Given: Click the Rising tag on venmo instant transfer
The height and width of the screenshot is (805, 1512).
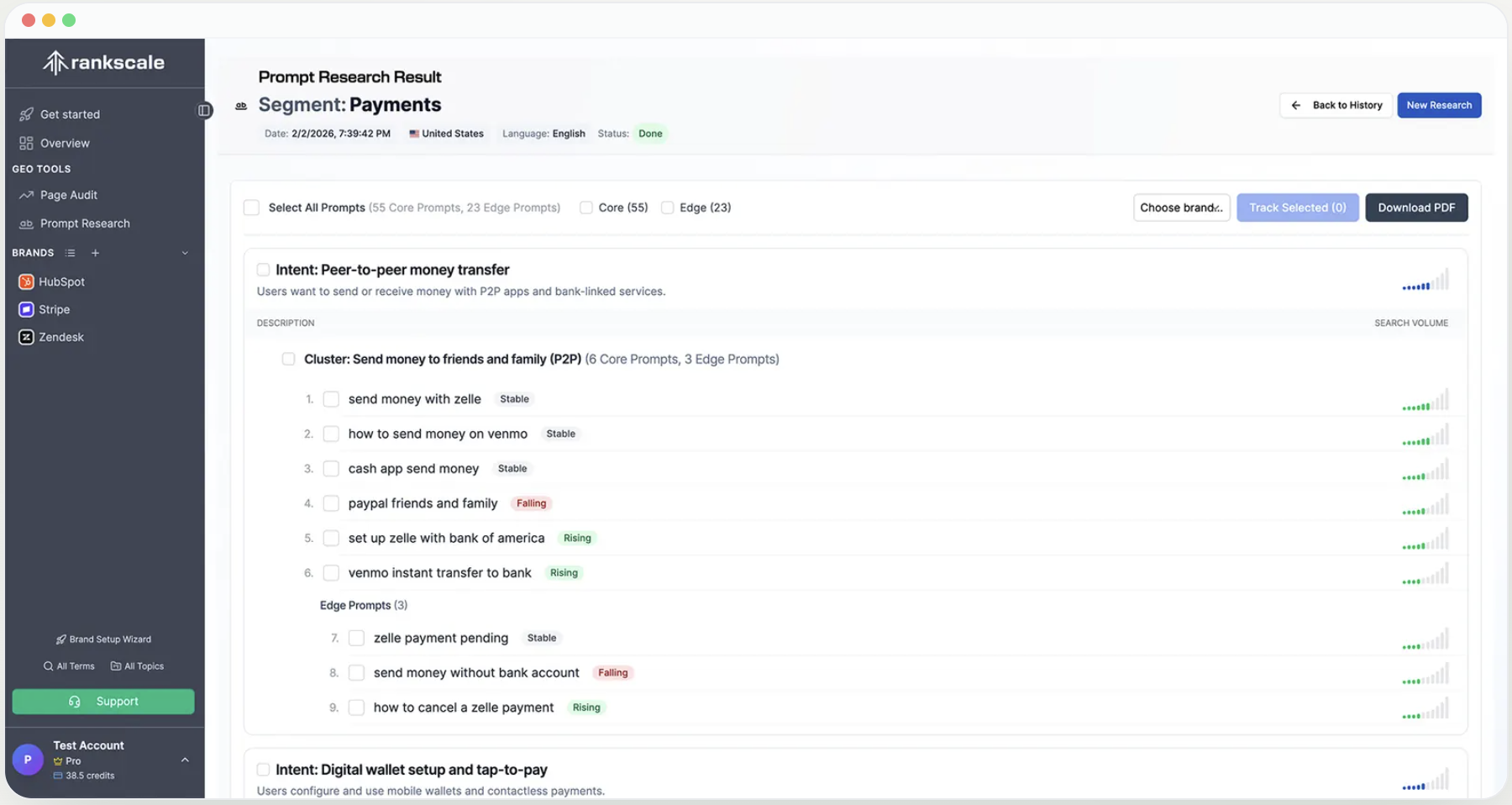Looking at the screenshot, I should (x=564, y=573).
